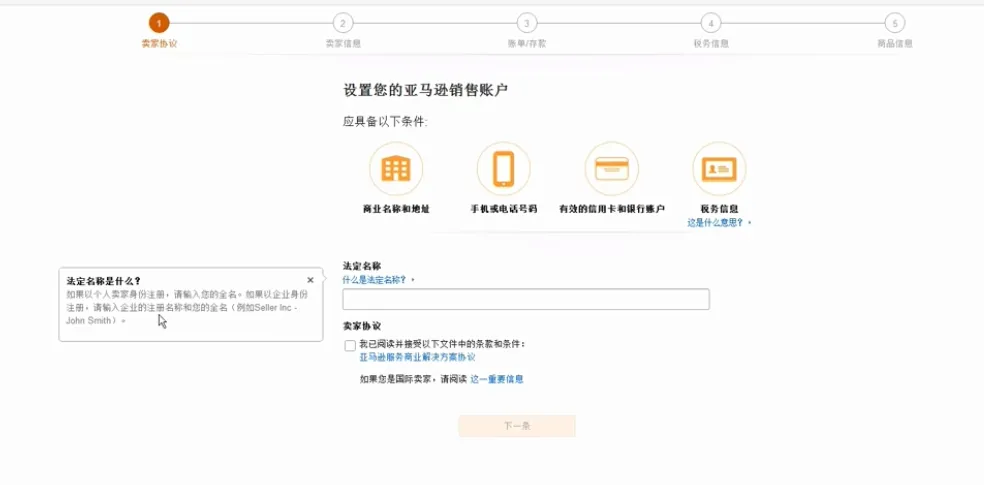Click the 我已阅读并接受 agreement statement text

(x=442, y=344)
